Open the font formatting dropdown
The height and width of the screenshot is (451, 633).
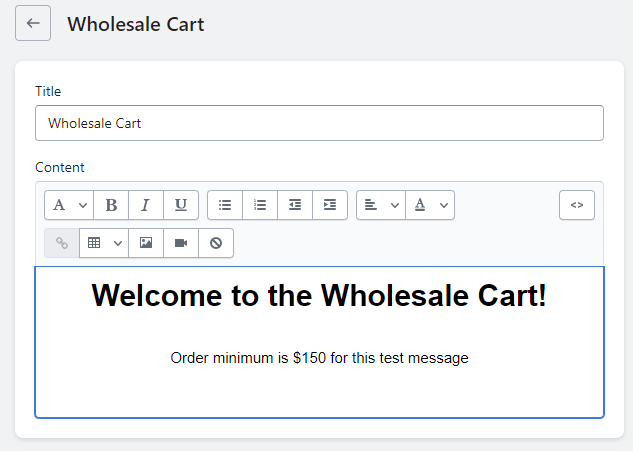coord(69,205)
